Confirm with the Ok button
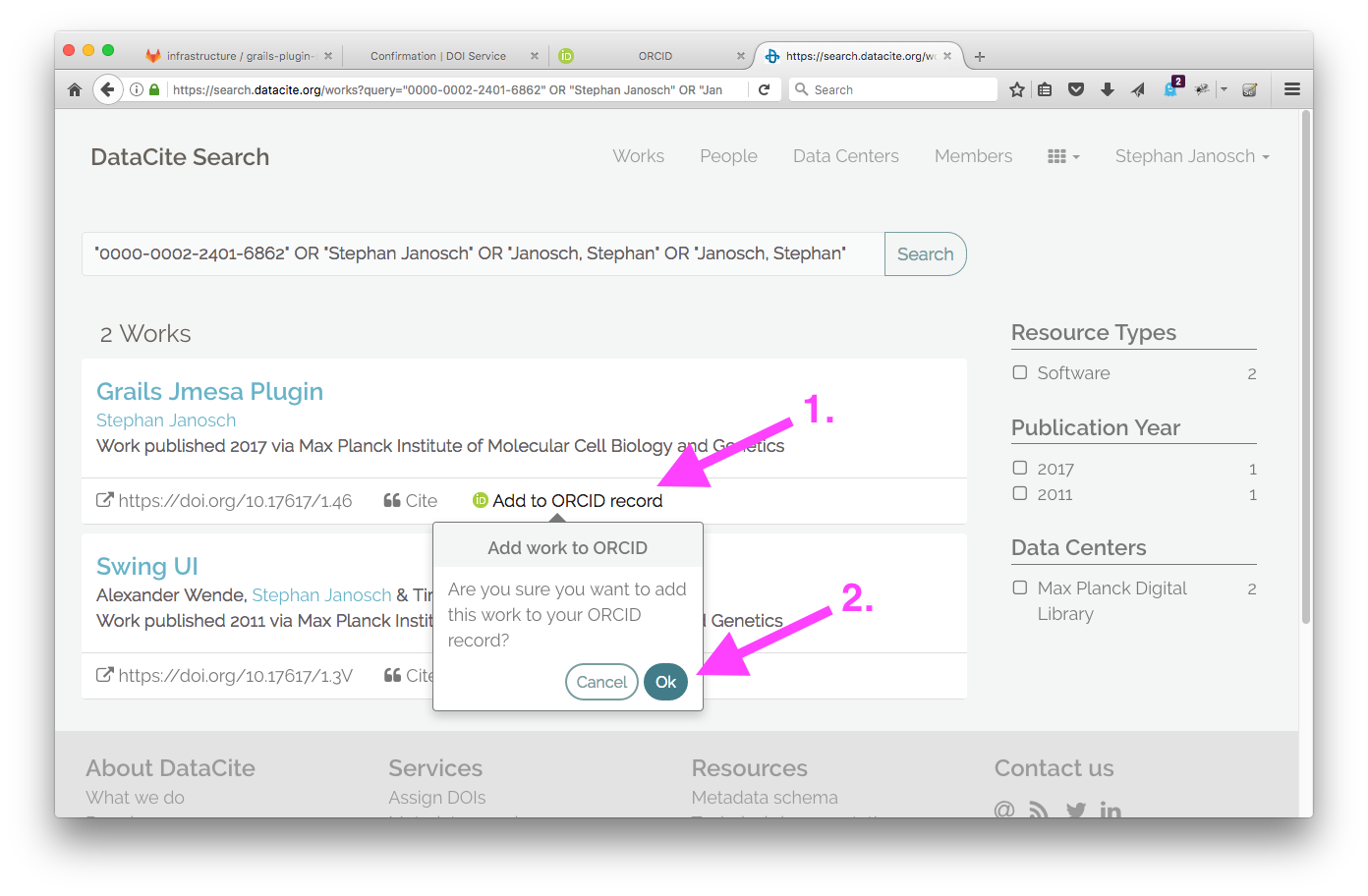Image resolution: width=1368 pixels, height=896 pixels. pos(665,682)
